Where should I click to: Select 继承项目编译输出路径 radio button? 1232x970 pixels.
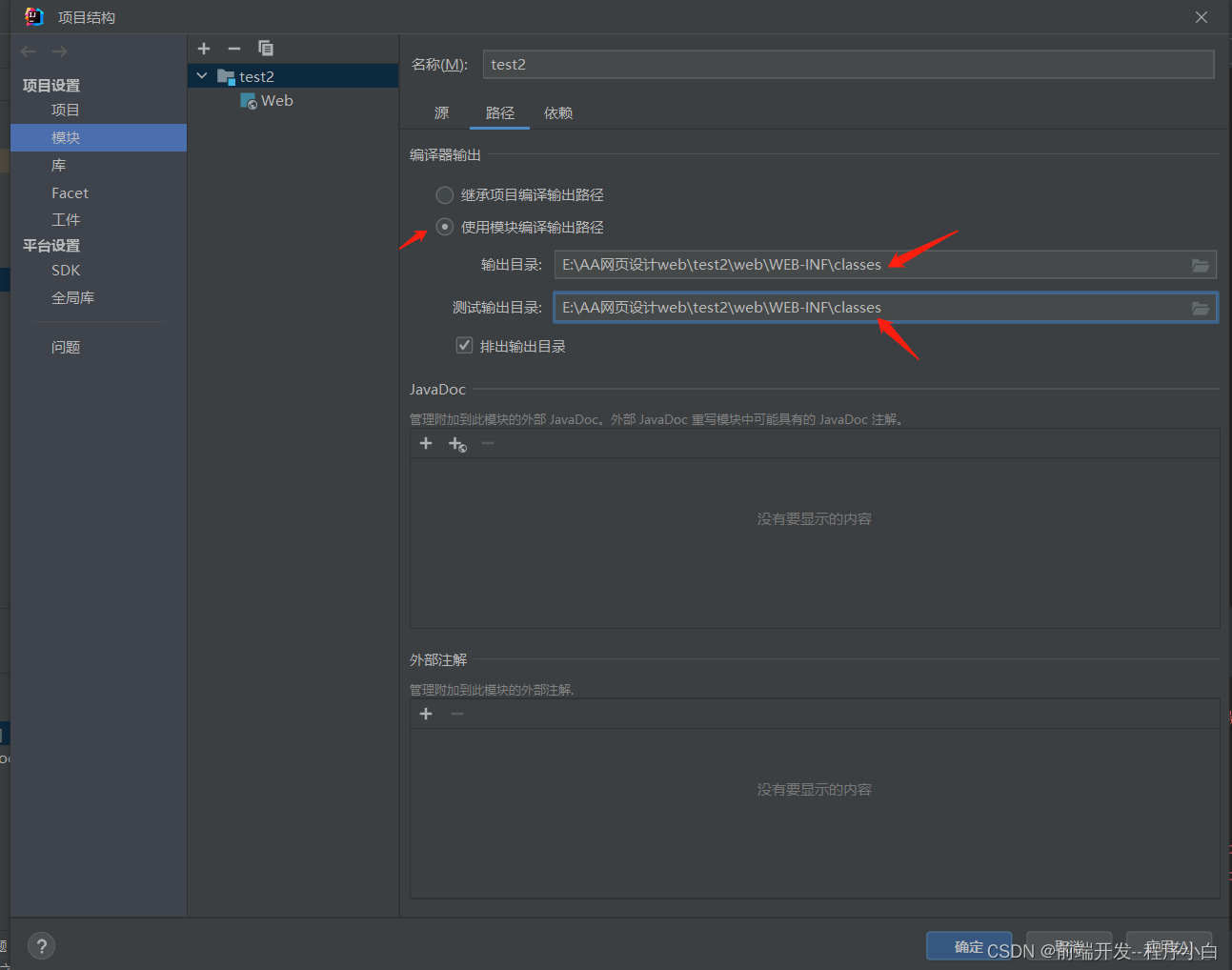(445, 195)
